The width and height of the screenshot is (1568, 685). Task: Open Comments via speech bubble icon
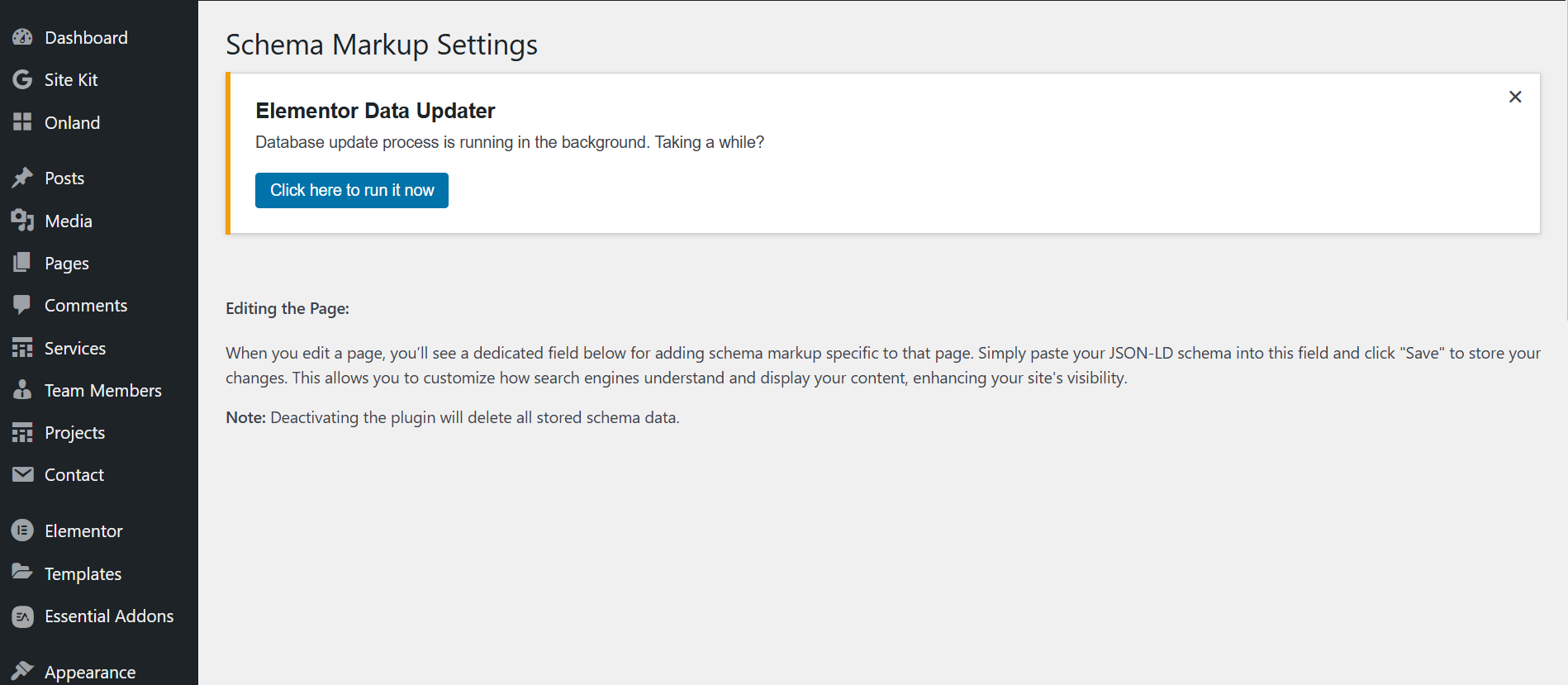point(22,305)
